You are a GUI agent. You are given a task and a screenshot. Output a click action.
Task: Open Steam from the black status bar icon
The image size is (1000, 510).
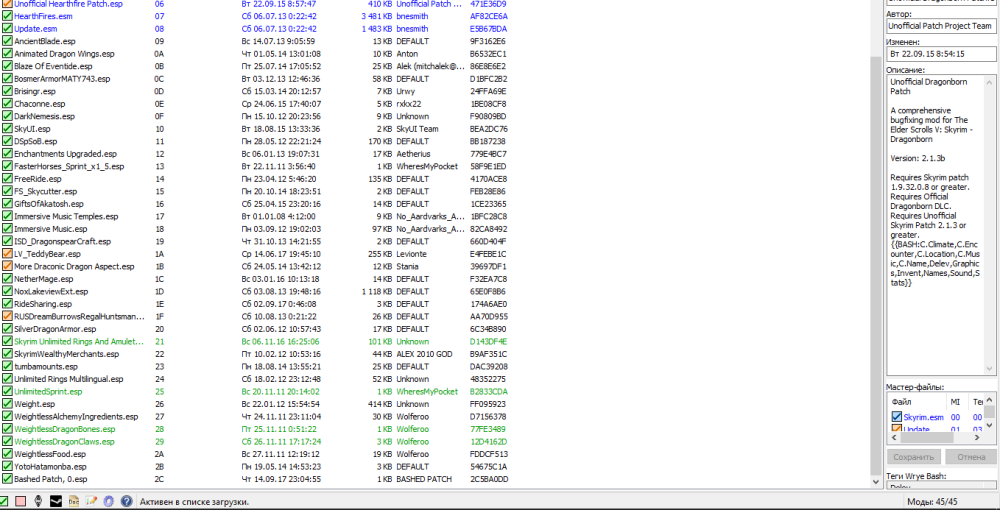[x=56, y=501]
